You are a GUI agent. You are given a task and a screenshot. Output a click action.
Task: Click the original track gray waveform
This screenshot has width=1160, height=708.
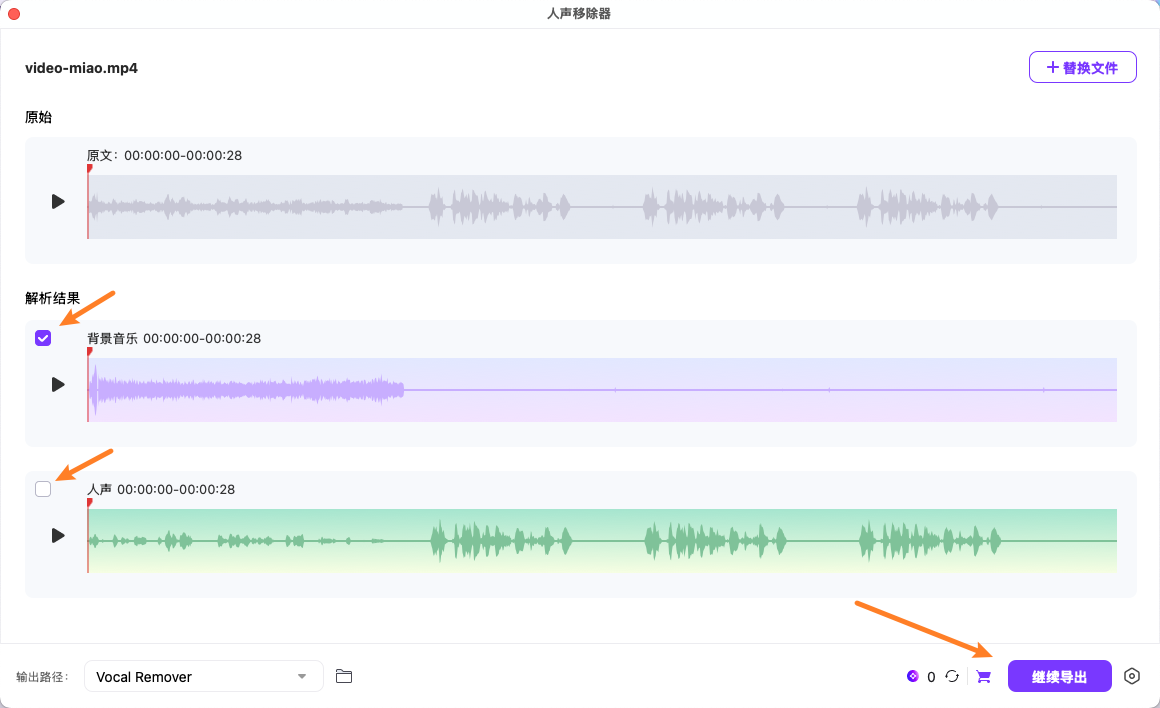click(602, 207)
